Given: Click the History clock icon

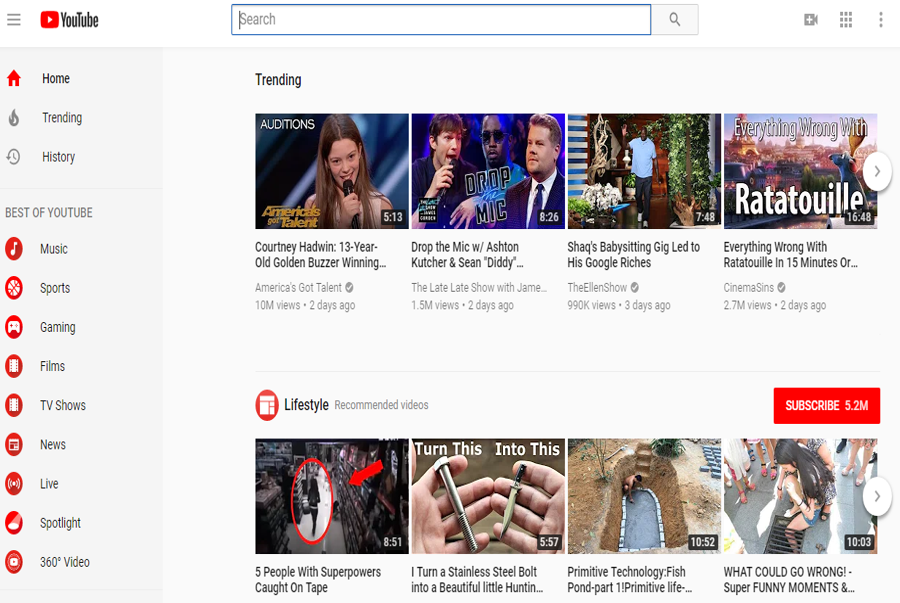Looking at the screenshot, I should click(13, 157).
